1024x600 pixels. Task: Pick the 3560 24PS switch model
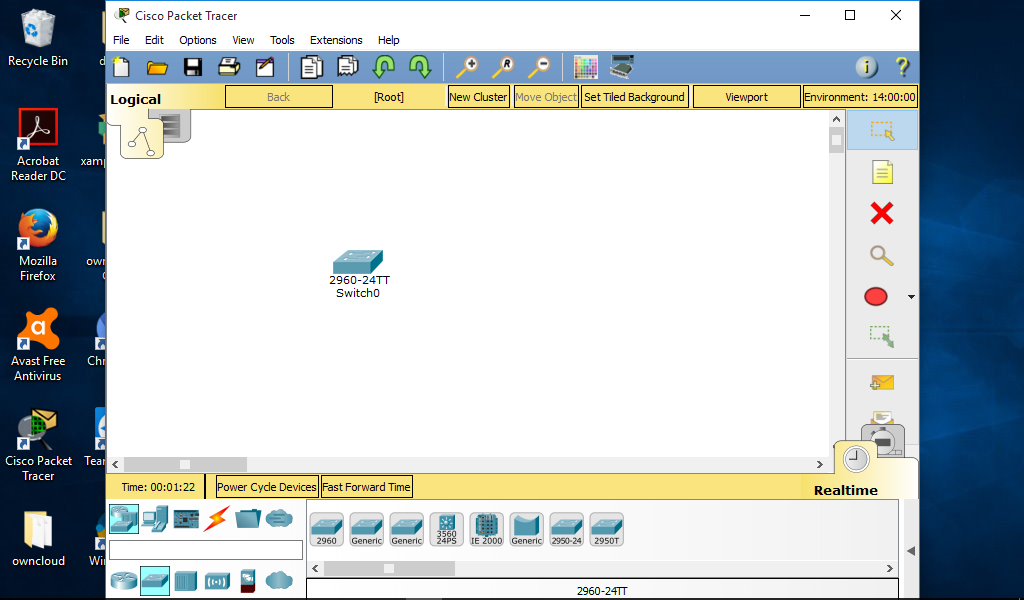pyautogui.click(x=447, y=529)
